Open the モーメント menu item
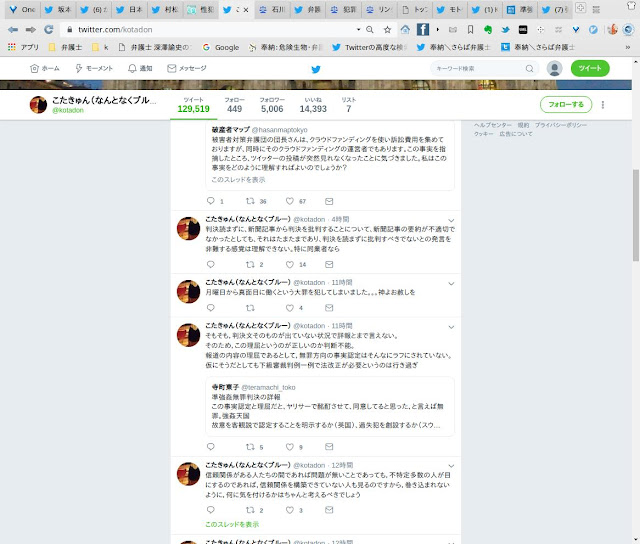Screen dimensions: 640x544 (x=94, y=69)
